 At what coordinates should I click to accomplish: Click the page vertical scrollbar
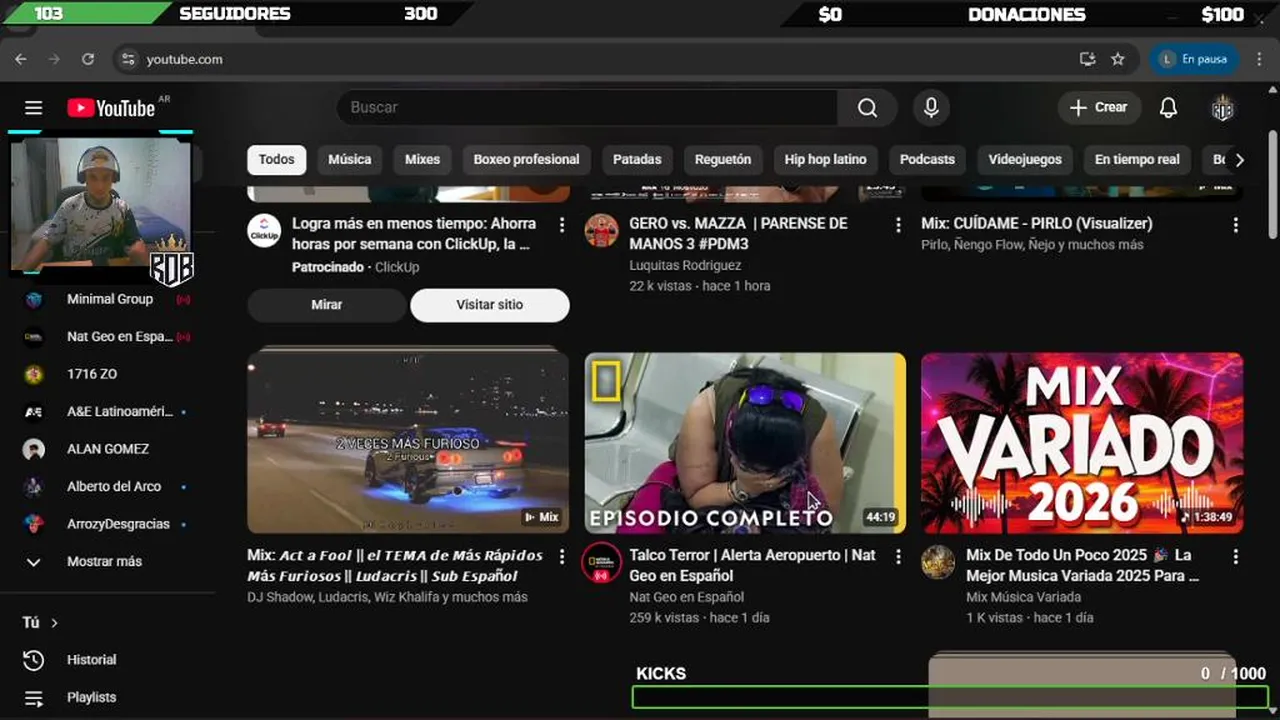[x=1273, y=185]
